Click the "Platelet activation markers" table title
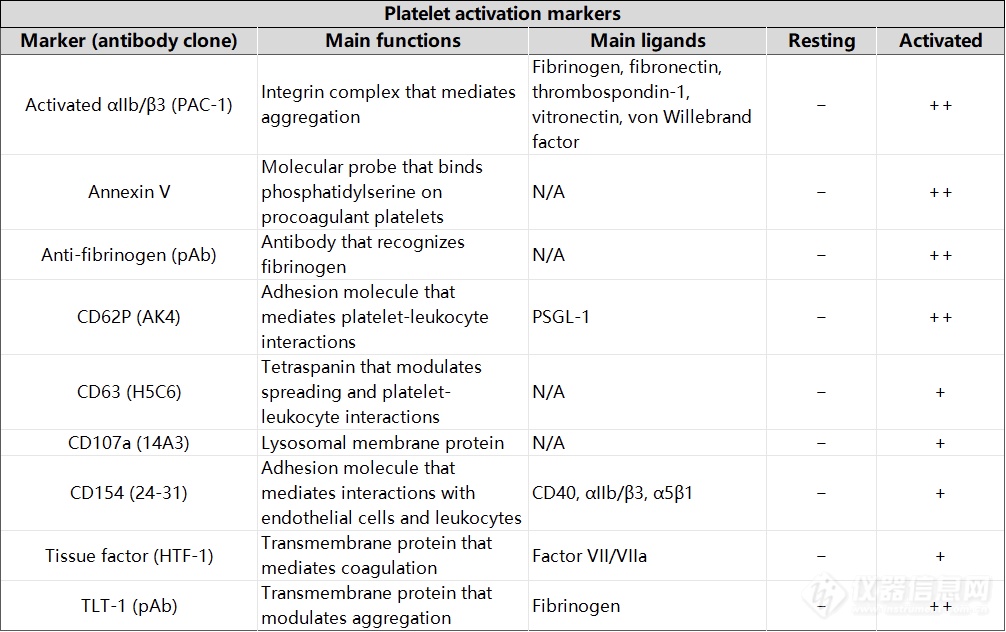The height and width of the screenshot is (632, 1006). [x=502, y=14]
